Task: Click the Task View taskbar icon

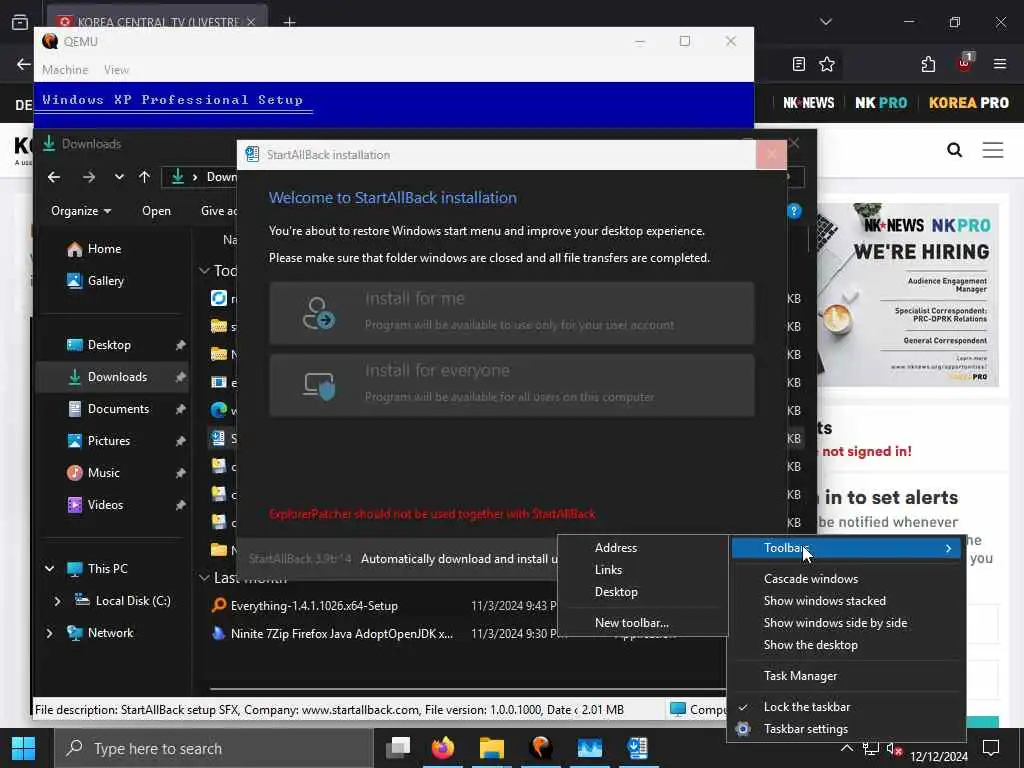Action: coord(397,748)
